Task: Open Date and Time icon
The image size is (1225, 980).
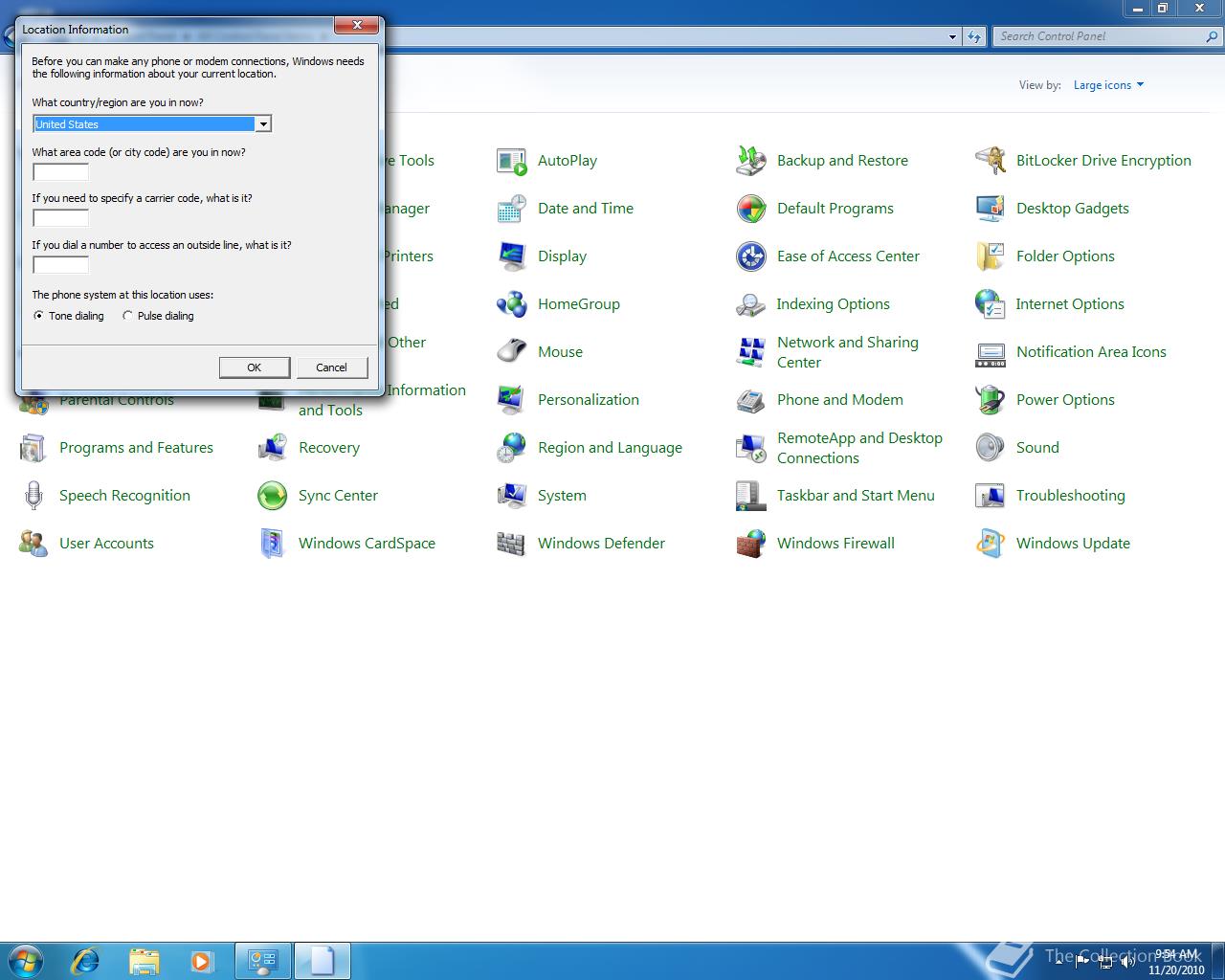Action: pyautogui.click(x=512, y=209)
